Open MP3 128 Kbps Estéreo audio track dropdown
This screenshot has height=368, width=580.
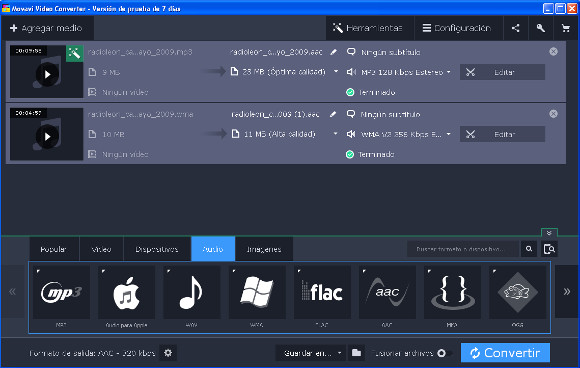point(449,72)
